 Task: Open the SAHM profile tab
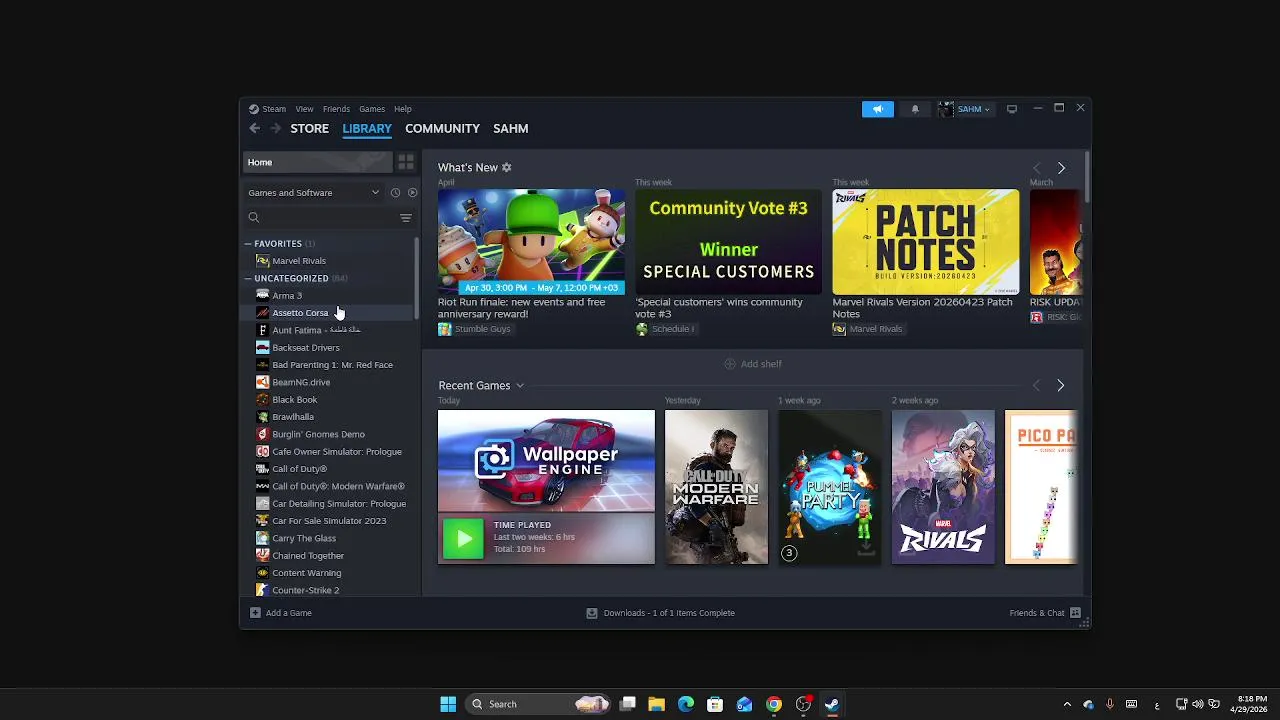point(510,128)
